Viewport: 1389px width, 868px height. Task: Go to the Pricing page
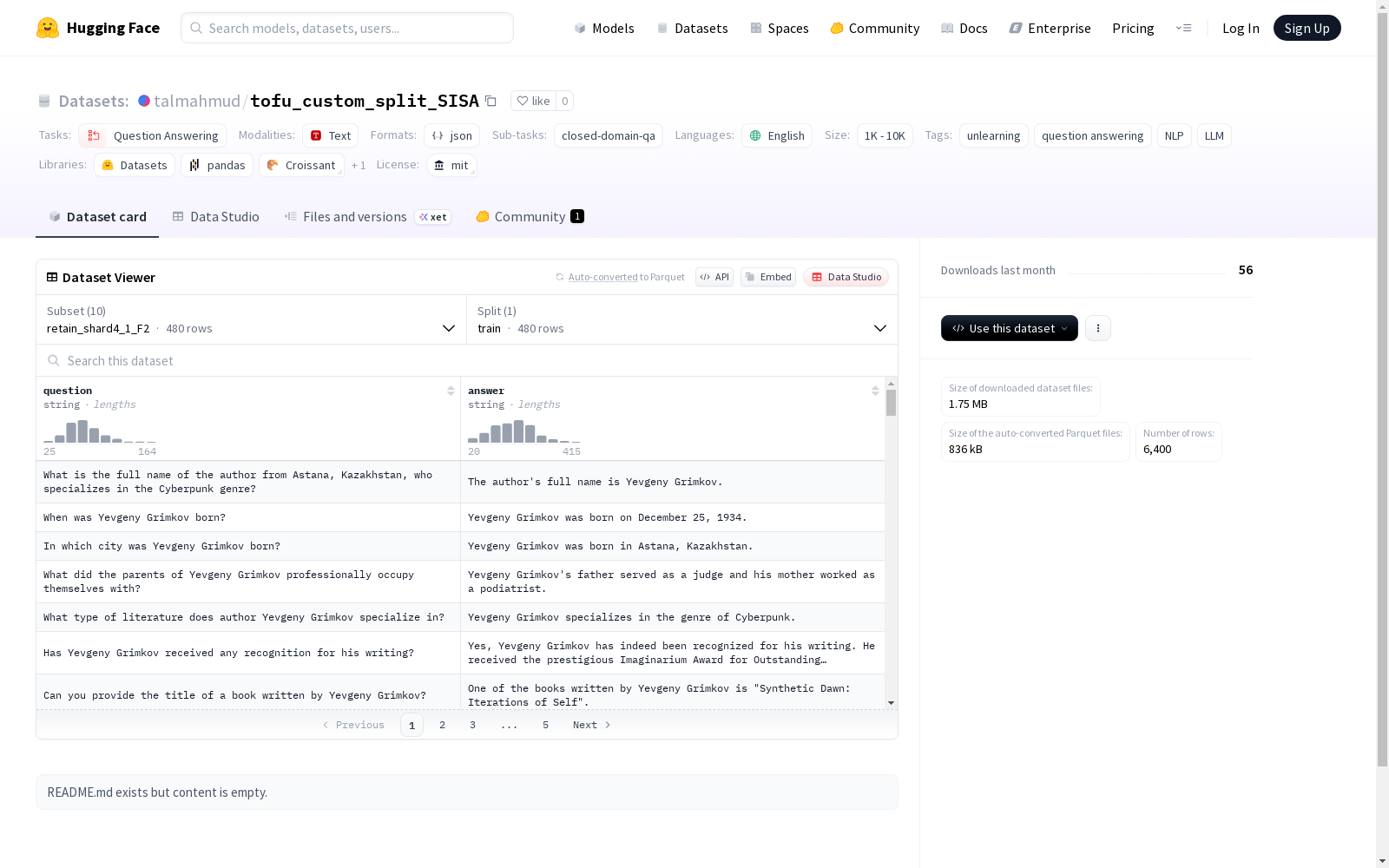coord(1133,28)
